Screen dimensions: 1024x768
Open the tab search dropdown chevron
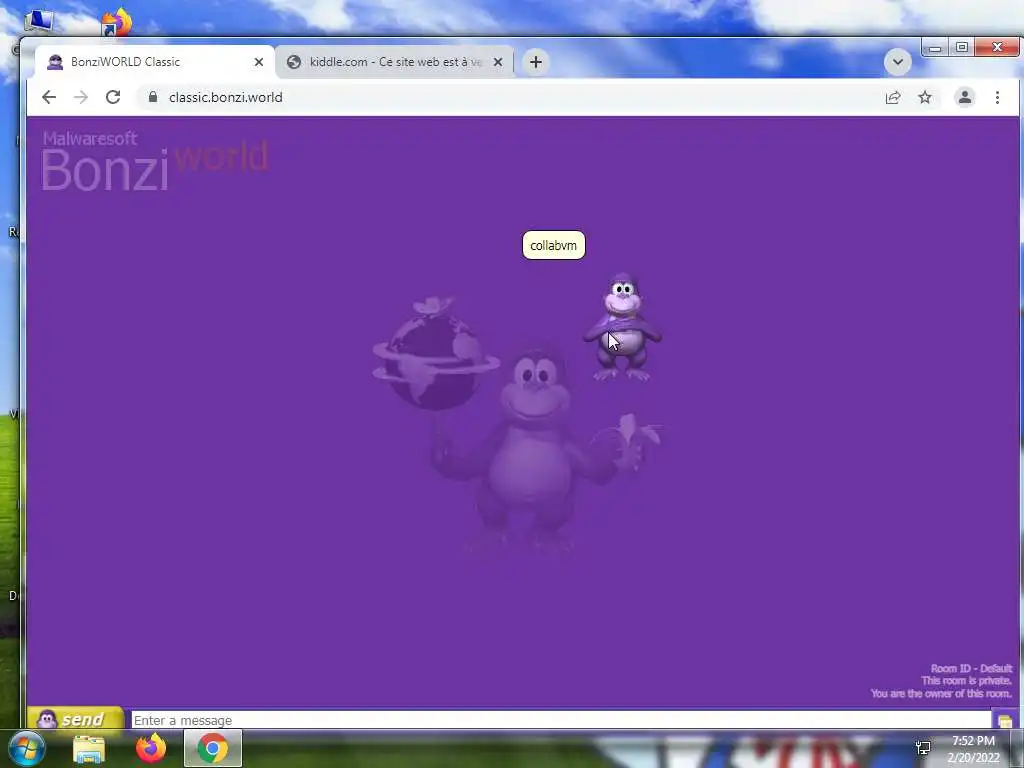(897, 62)
